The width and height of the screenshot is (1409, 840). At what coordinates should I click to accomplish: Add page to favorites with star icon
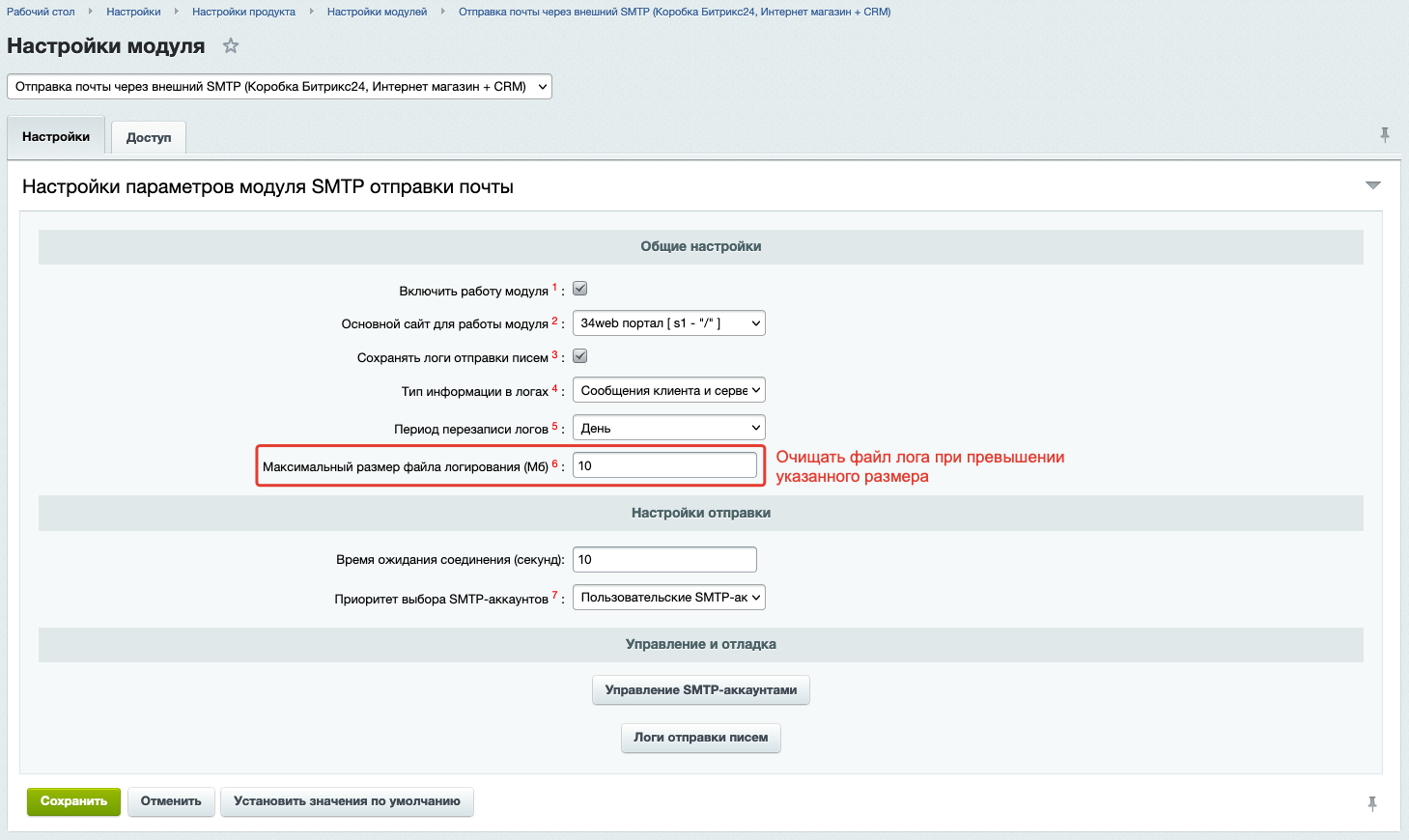pyautogui.click(x=231, y=45)
